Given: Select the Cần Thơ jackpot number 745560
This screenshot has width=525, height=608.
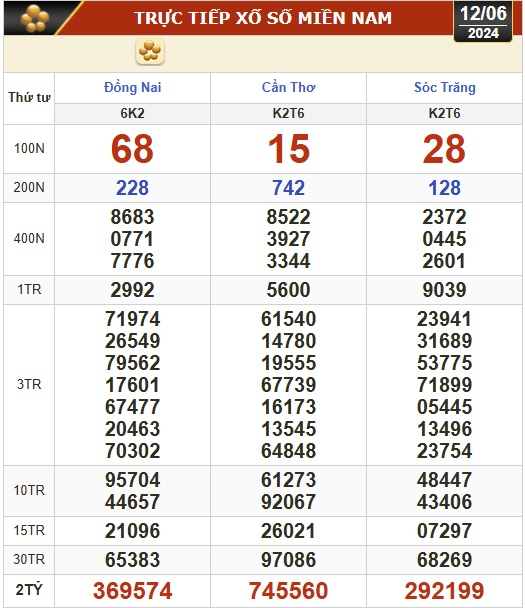Looking at the screenshot, I should pyautogui.click(x=288, y=591).
